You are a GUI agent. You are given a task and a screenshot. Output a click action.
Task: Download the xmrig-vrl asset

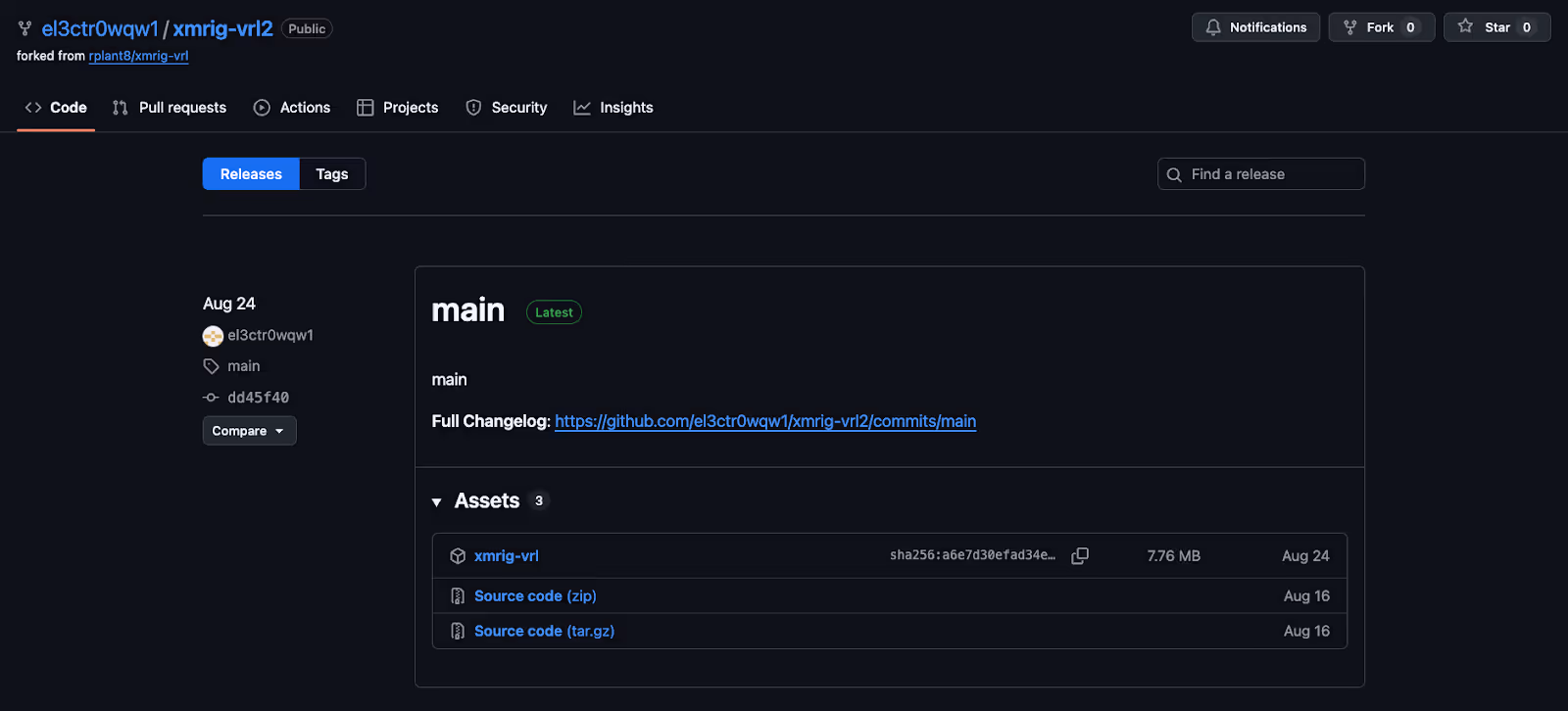tap(507, 556)
